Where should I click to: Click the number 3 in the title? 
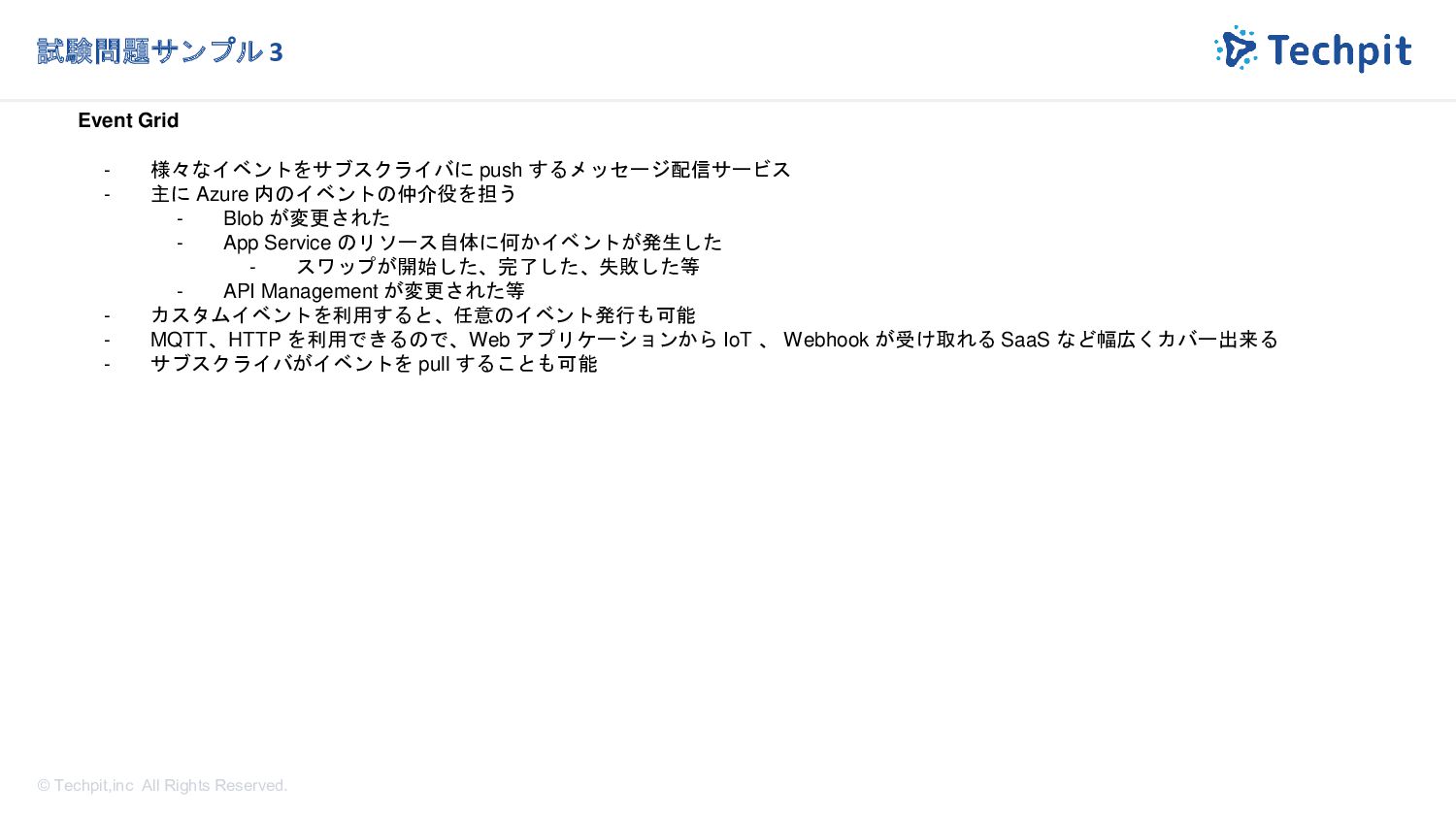[276, 52]
